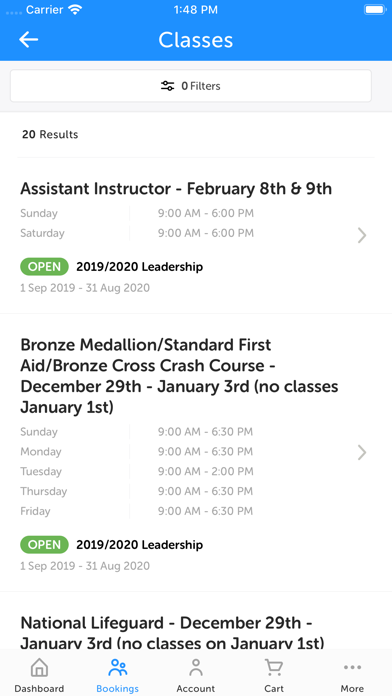Image resolution: width=392 pixels, height=696 pixels.
Task: Open National Lifeguard December 29th class
Action: coord(172,633)
